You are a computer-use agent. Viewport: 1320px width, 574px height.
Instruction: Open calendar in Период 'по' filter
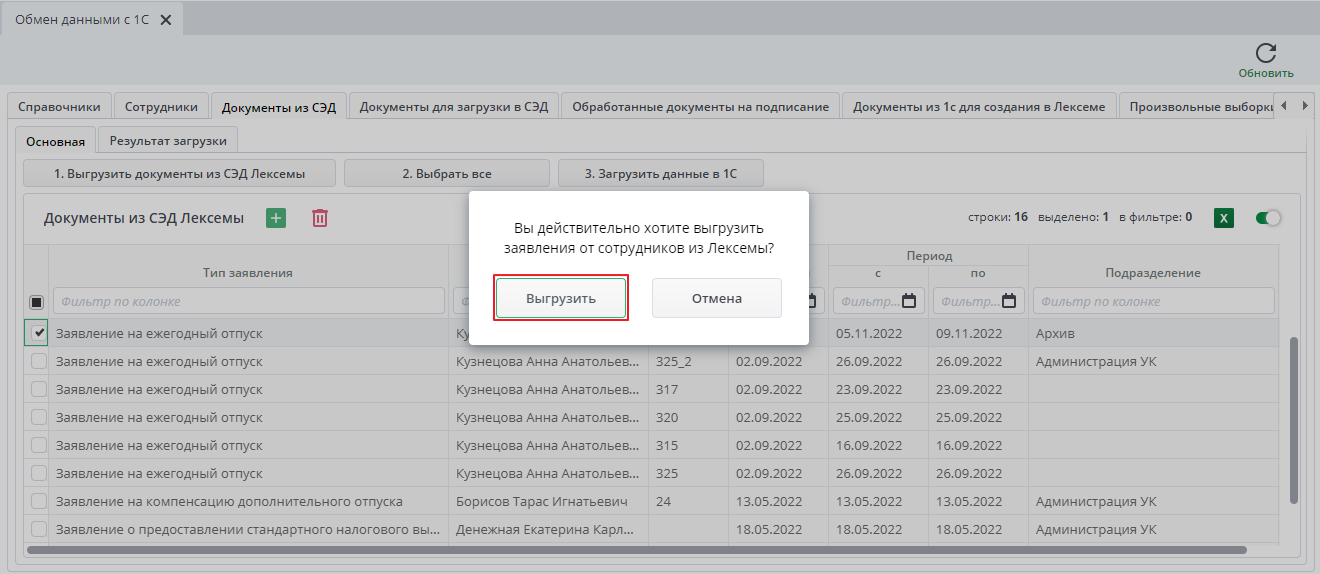(1009, 301)
